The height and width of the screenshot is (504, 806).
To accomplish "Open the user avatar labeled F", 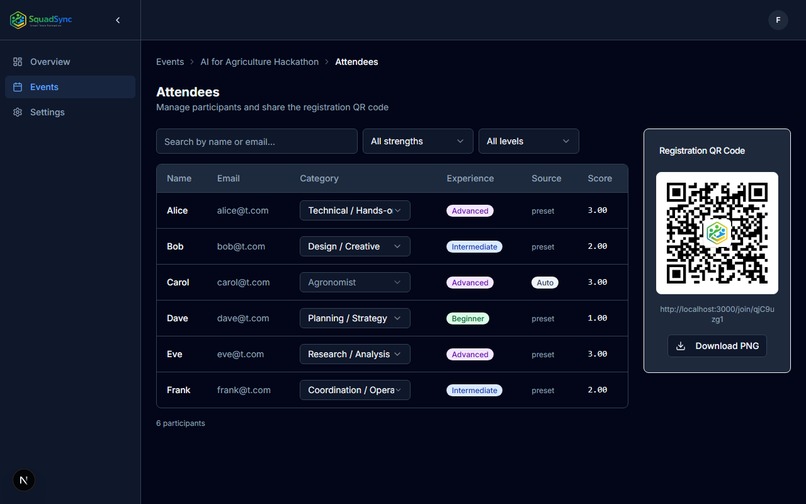I will pyautogui.click(x=778, y=20).
